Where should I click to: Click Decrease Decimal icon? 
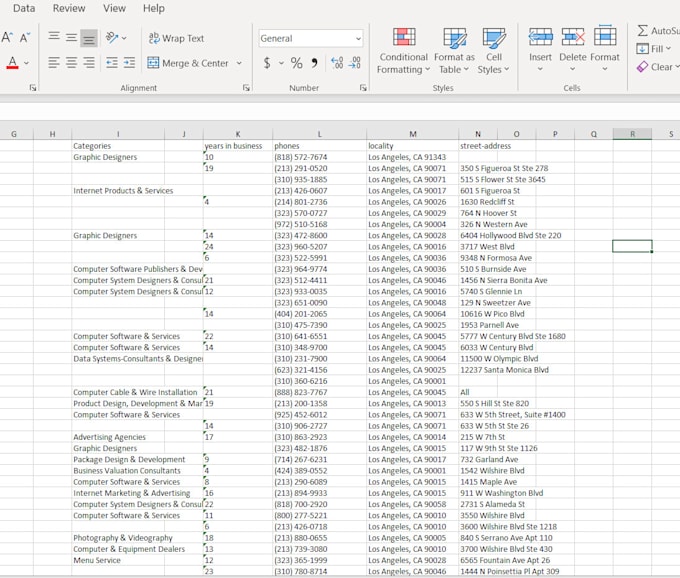[354, 63]
